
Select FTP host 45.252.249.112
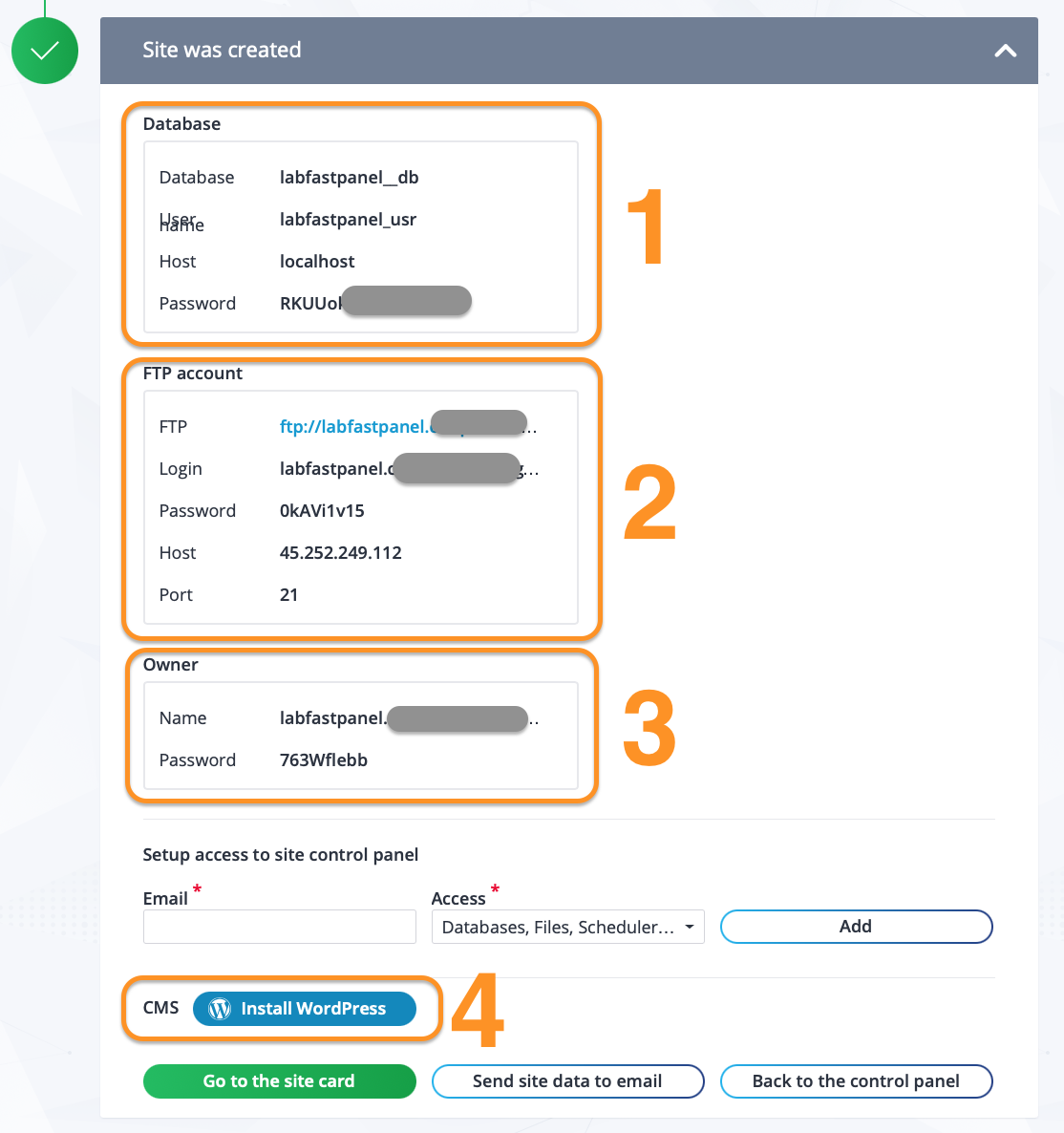click(340, 553)
